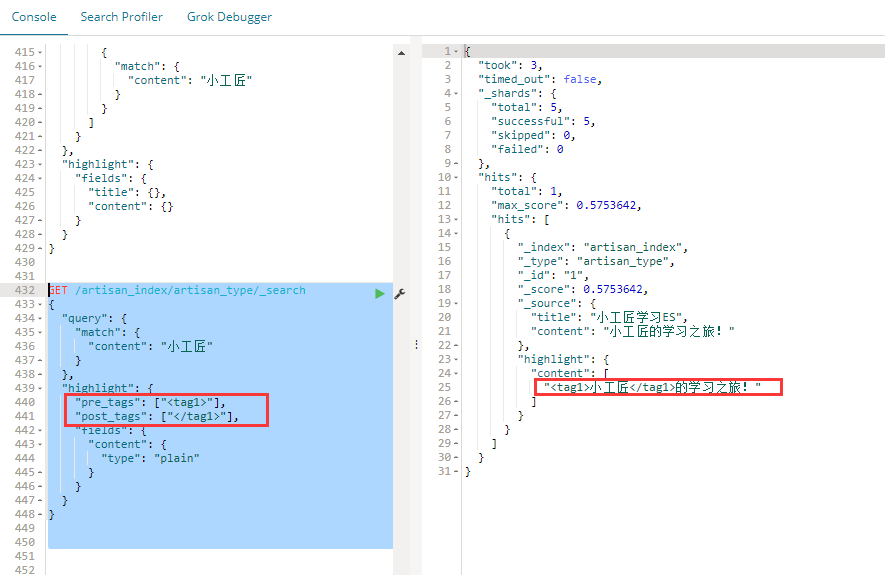This screenshot has width=885, height=575.
Task: Select the Console tab
Action: 34,17
